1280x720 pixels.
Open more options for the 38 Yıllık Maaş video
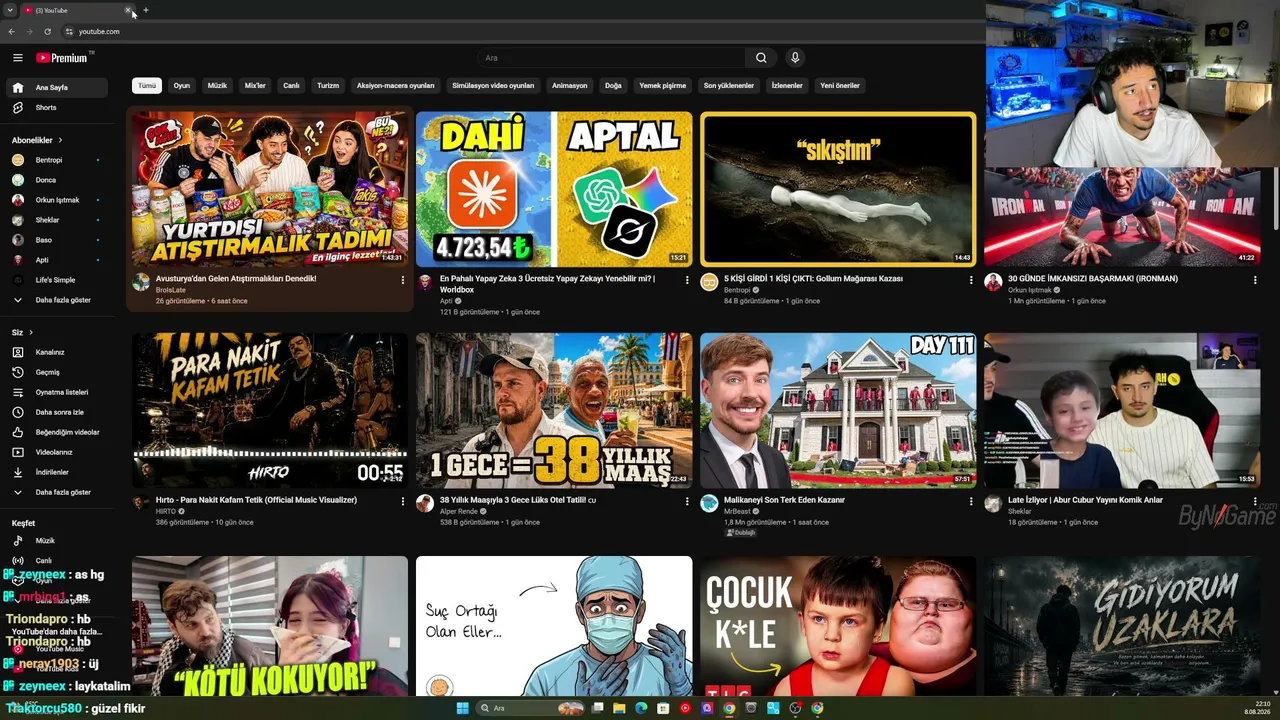point(687,501)
